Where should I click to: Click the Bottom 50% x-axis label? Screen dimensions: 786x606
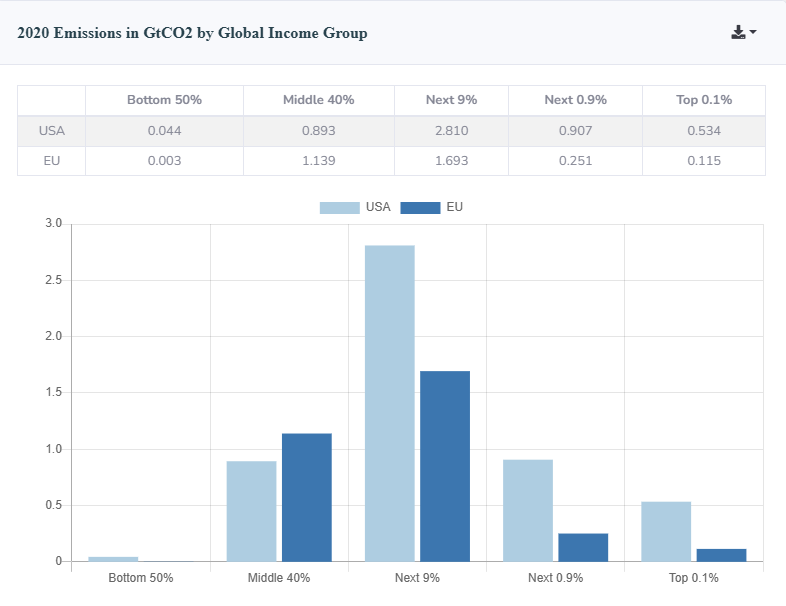(x=141, y=578)
